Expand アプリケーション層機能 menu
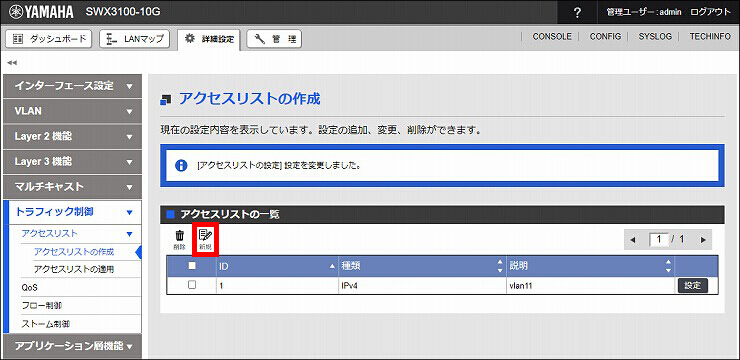 (x=72, y=346)
